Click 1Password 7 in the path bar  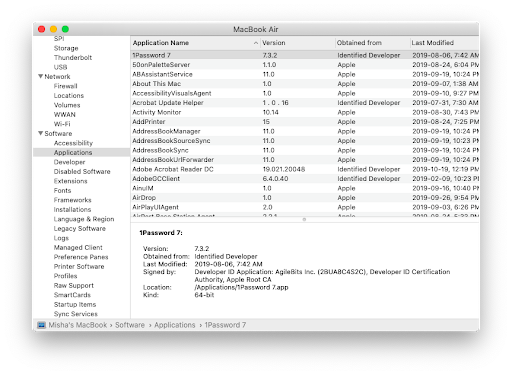point(225,325)
